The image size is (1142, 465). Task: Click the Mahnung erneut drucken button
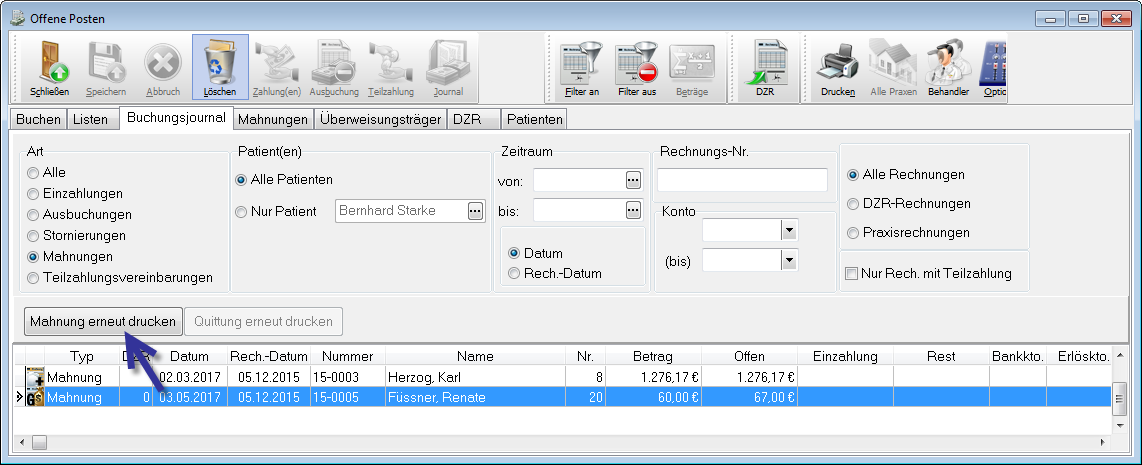click(x=103, y=321)
